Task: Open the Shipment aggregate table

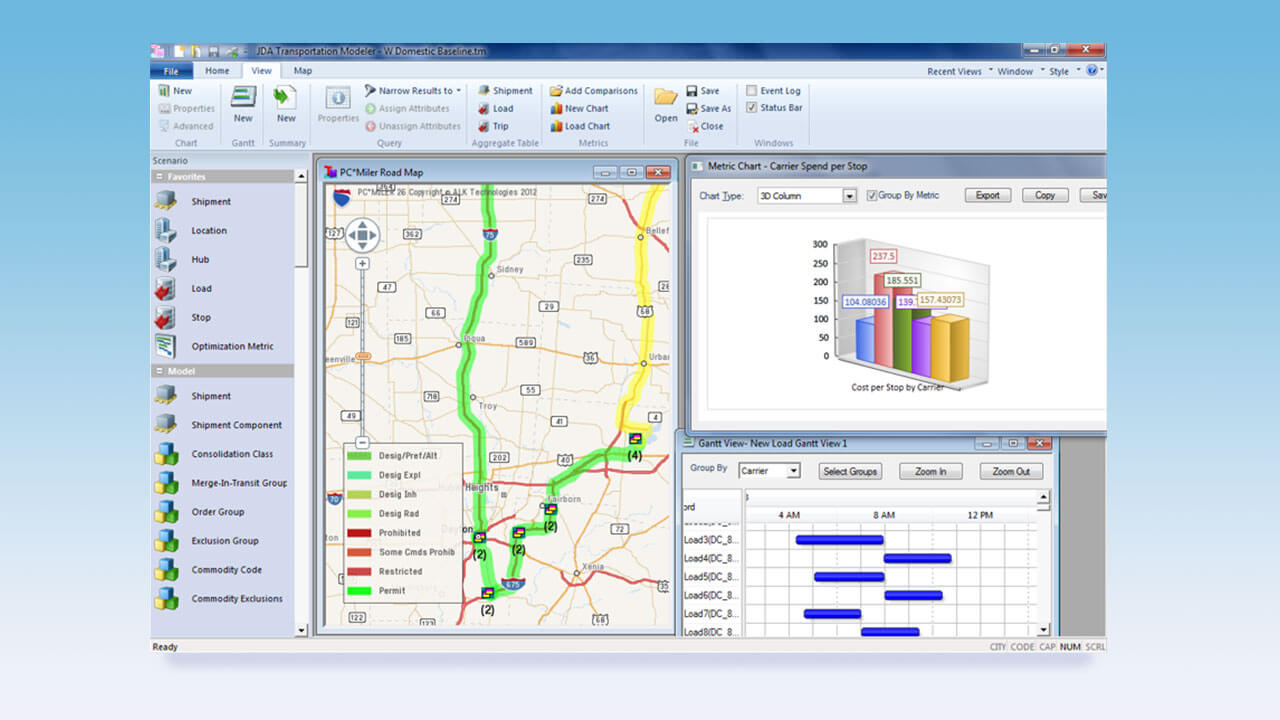Action: (x=505, y=90)
